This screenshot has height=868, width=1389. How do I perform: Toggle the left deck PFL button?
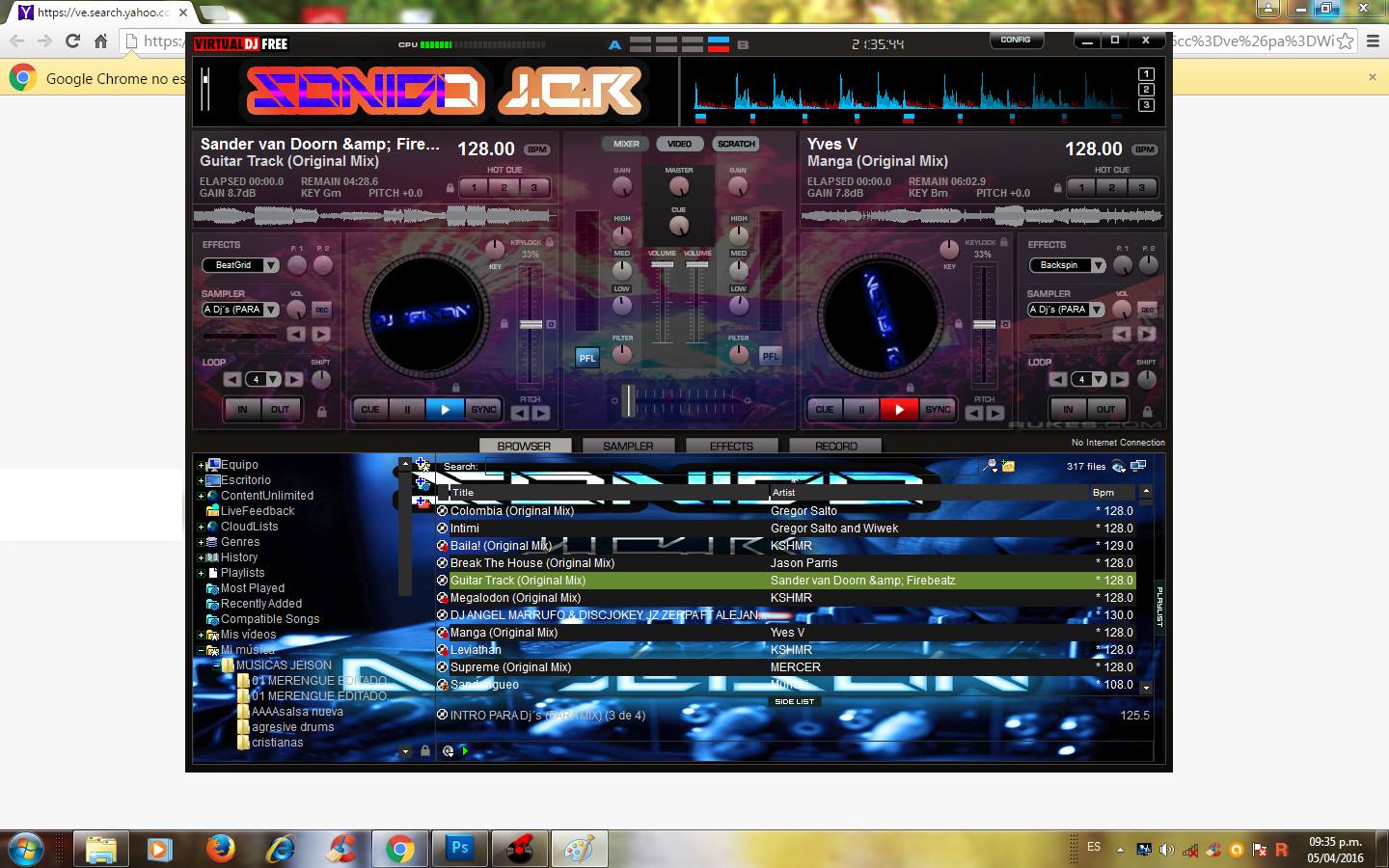pos(587,357)
